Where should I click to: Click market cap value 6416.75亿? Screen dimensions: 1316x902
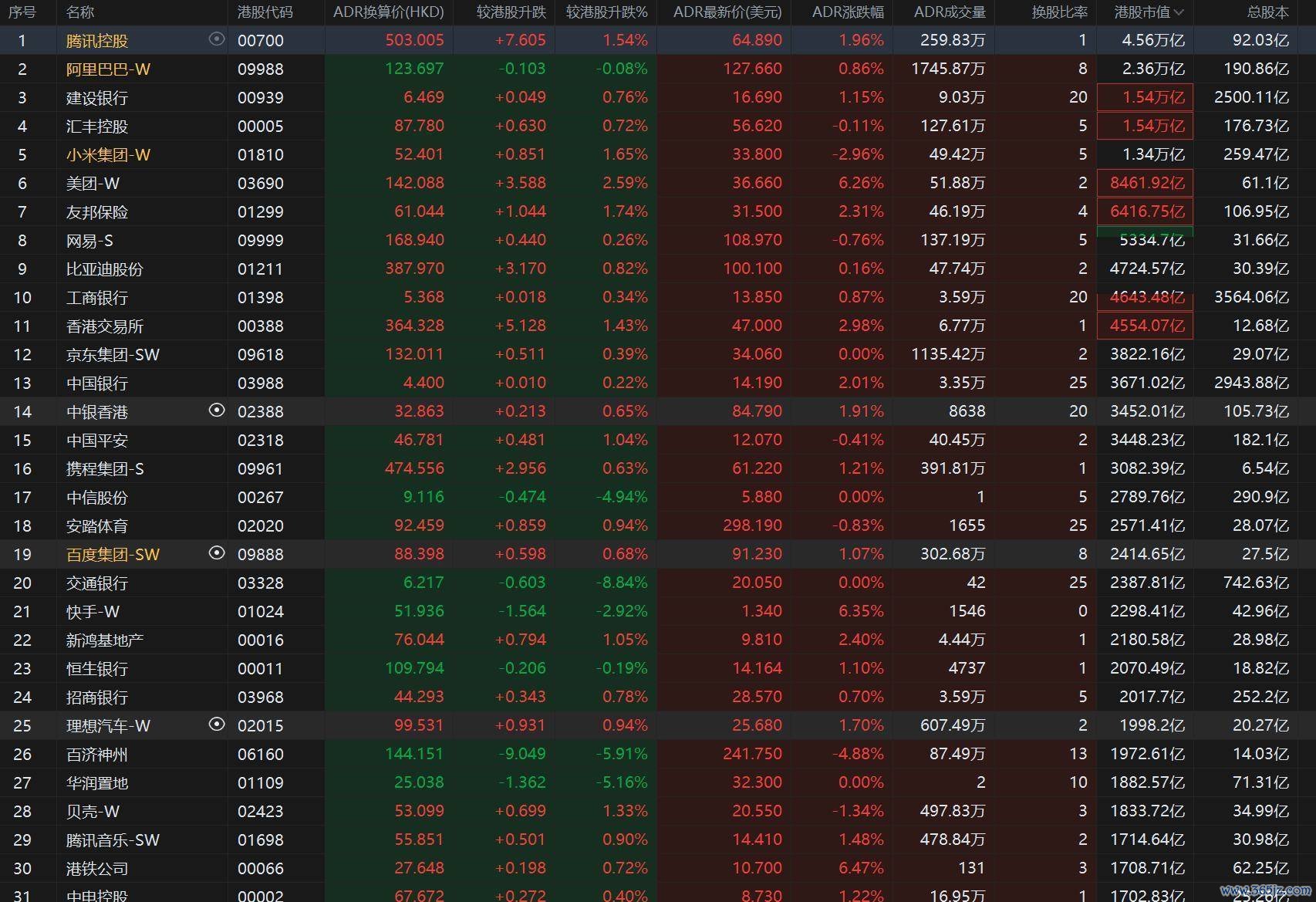pyautogui.click(x=1147, y=211)
